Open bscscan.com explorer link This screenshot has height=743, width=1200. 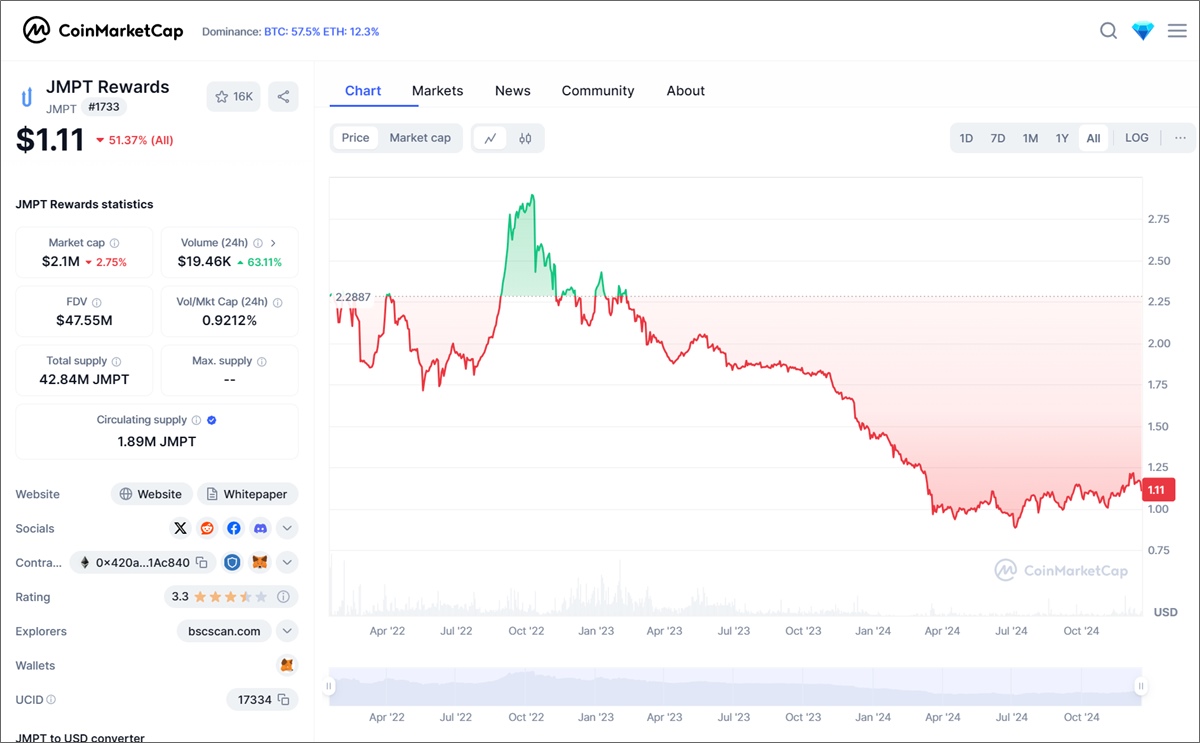pos(224,631)
